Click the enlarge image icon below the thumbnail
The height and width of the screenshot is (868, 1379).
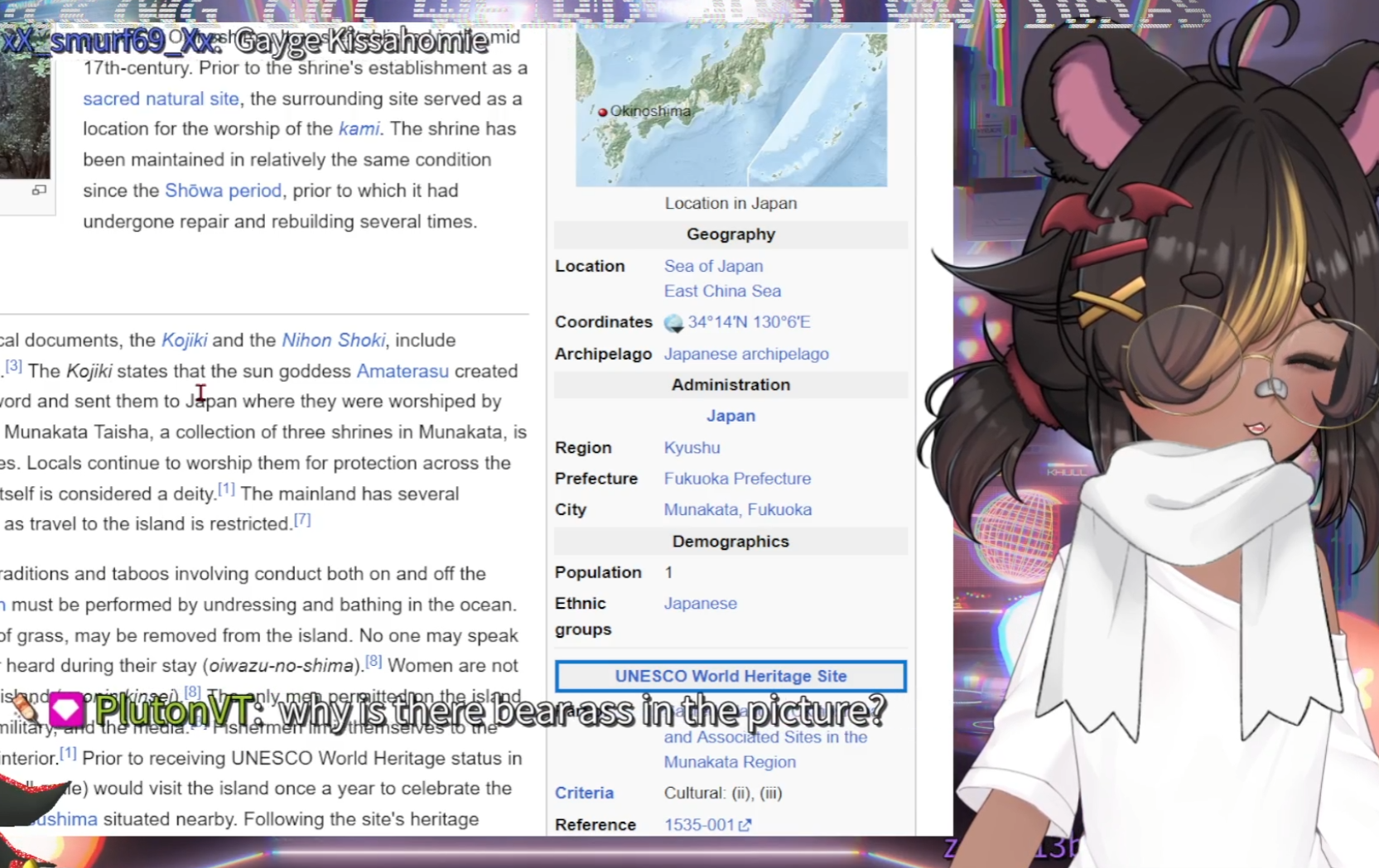pyautogui.click(x=39, y=190)
